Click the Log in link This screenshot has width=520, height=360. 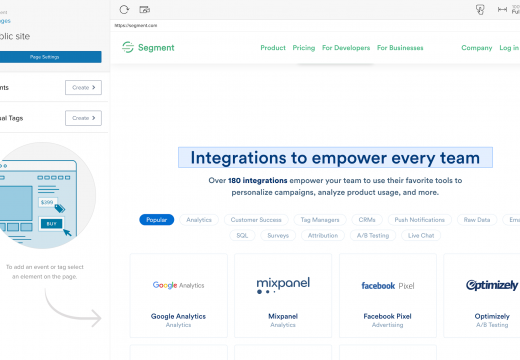coord(509,48)
